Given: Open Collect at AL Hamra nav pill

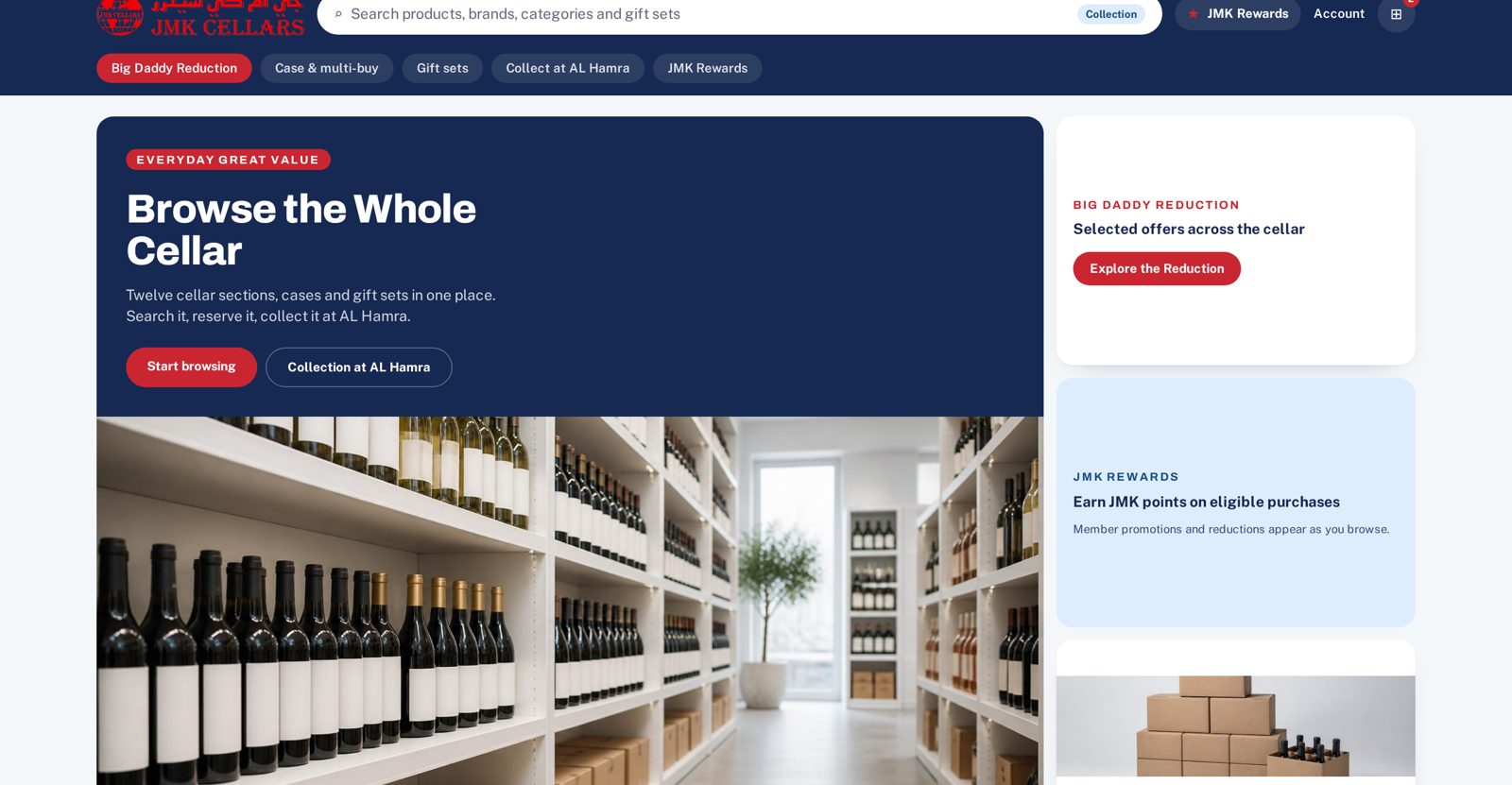Looking at the screenshot, I should click(x=568, y=68).
